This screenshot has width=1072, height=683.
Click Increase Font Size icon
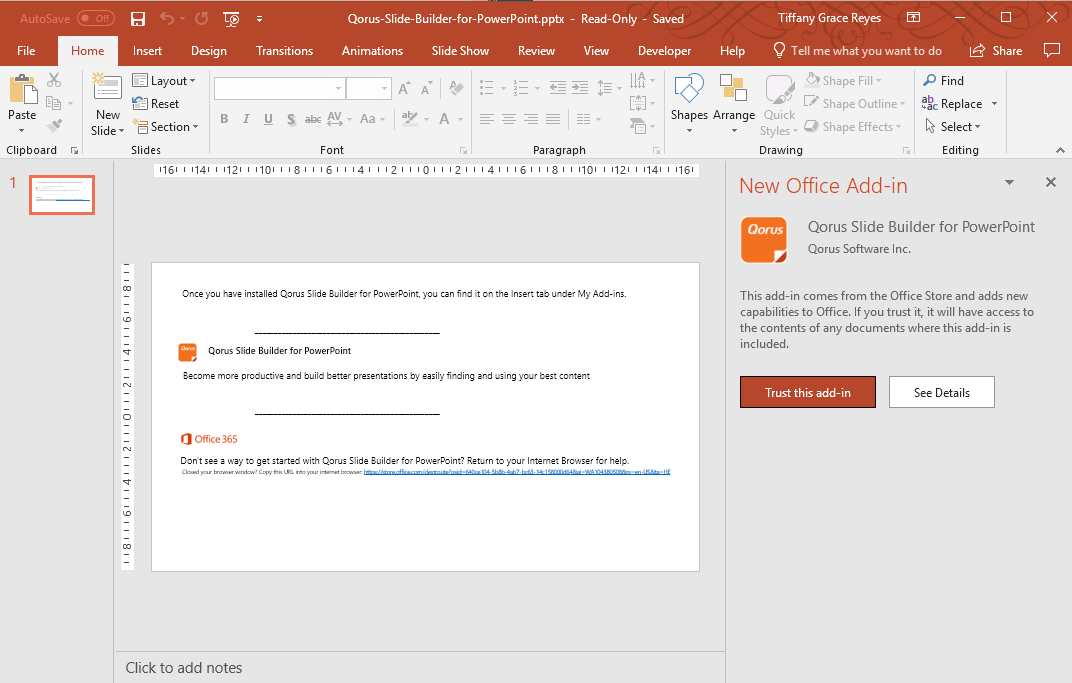coord(404,88)
